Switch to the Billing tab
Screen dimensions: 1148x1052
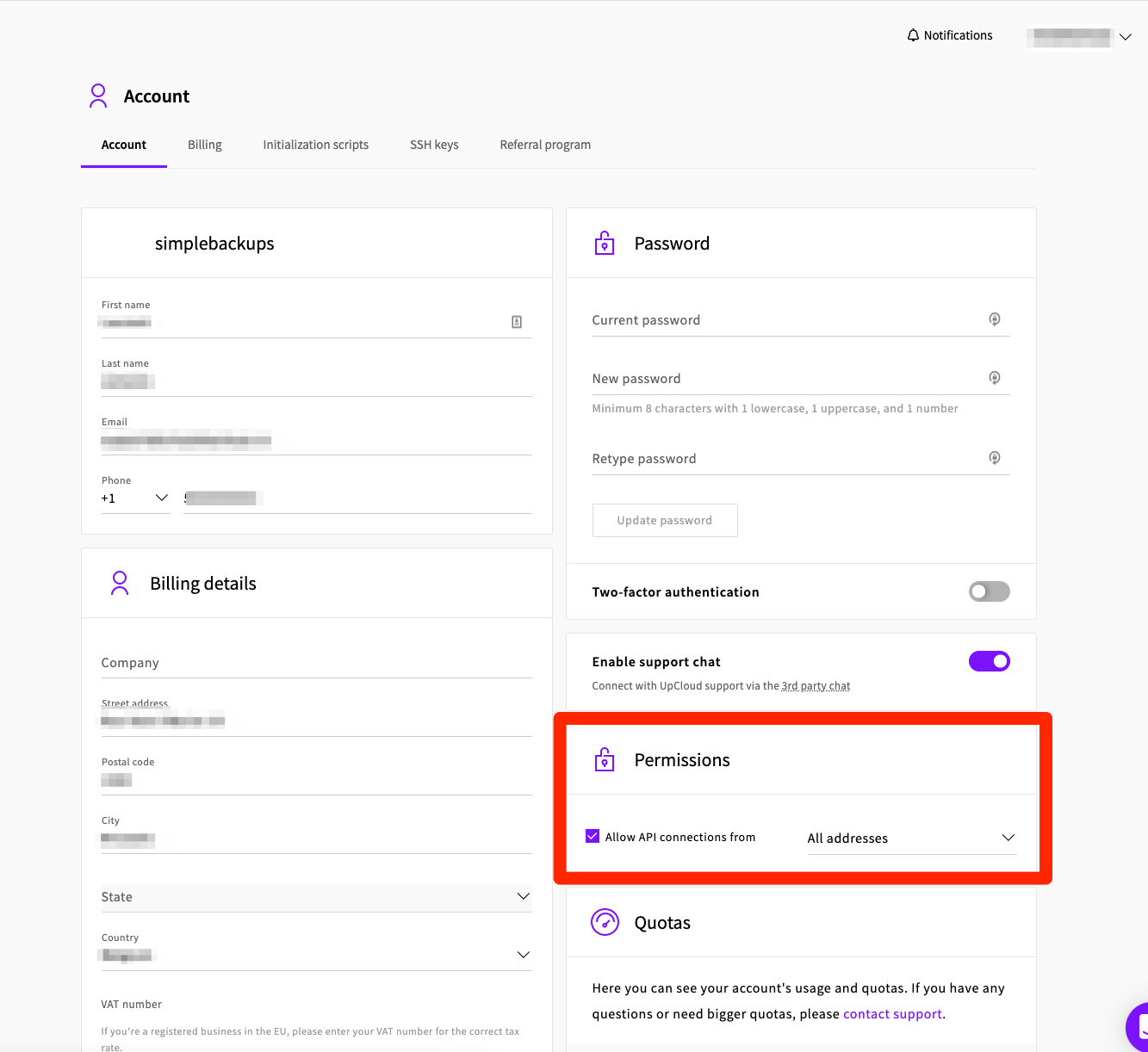pos(205,145)
